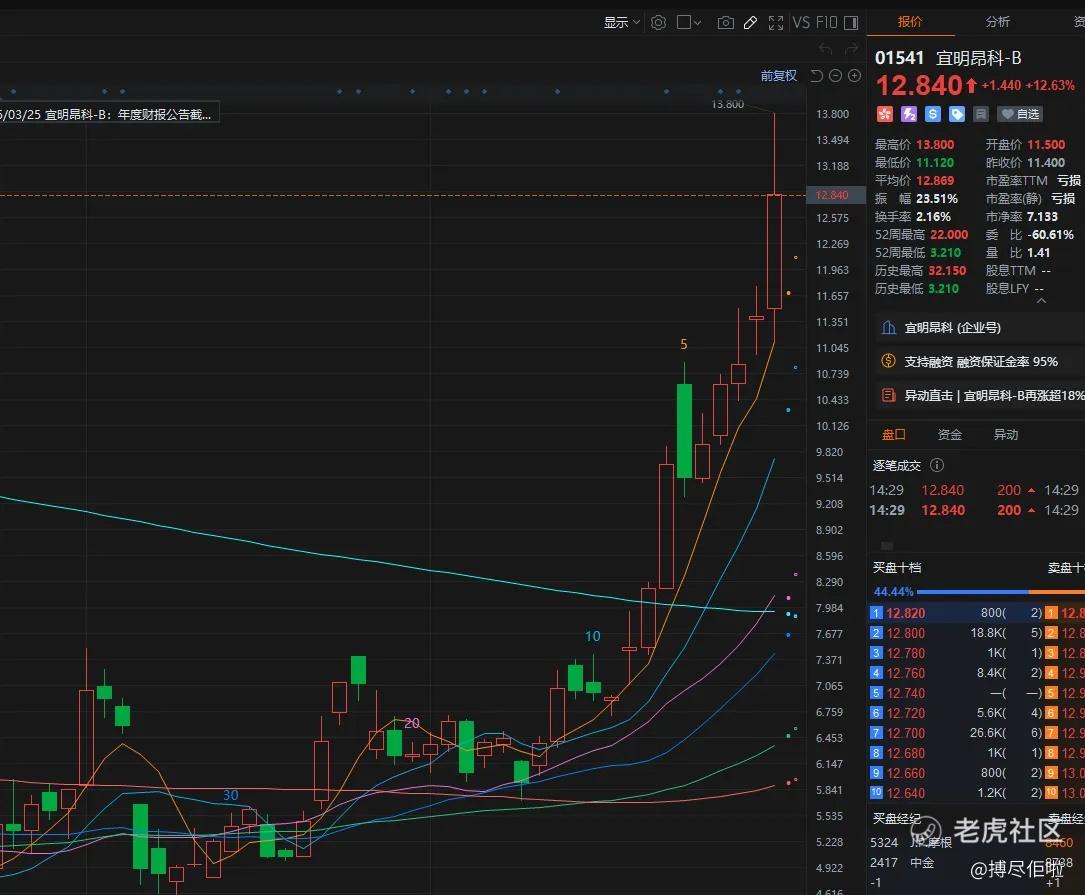Select bid level 10 price 12.640
Image resolution: width=1085 pixels, height=895 pixels.
905,793
